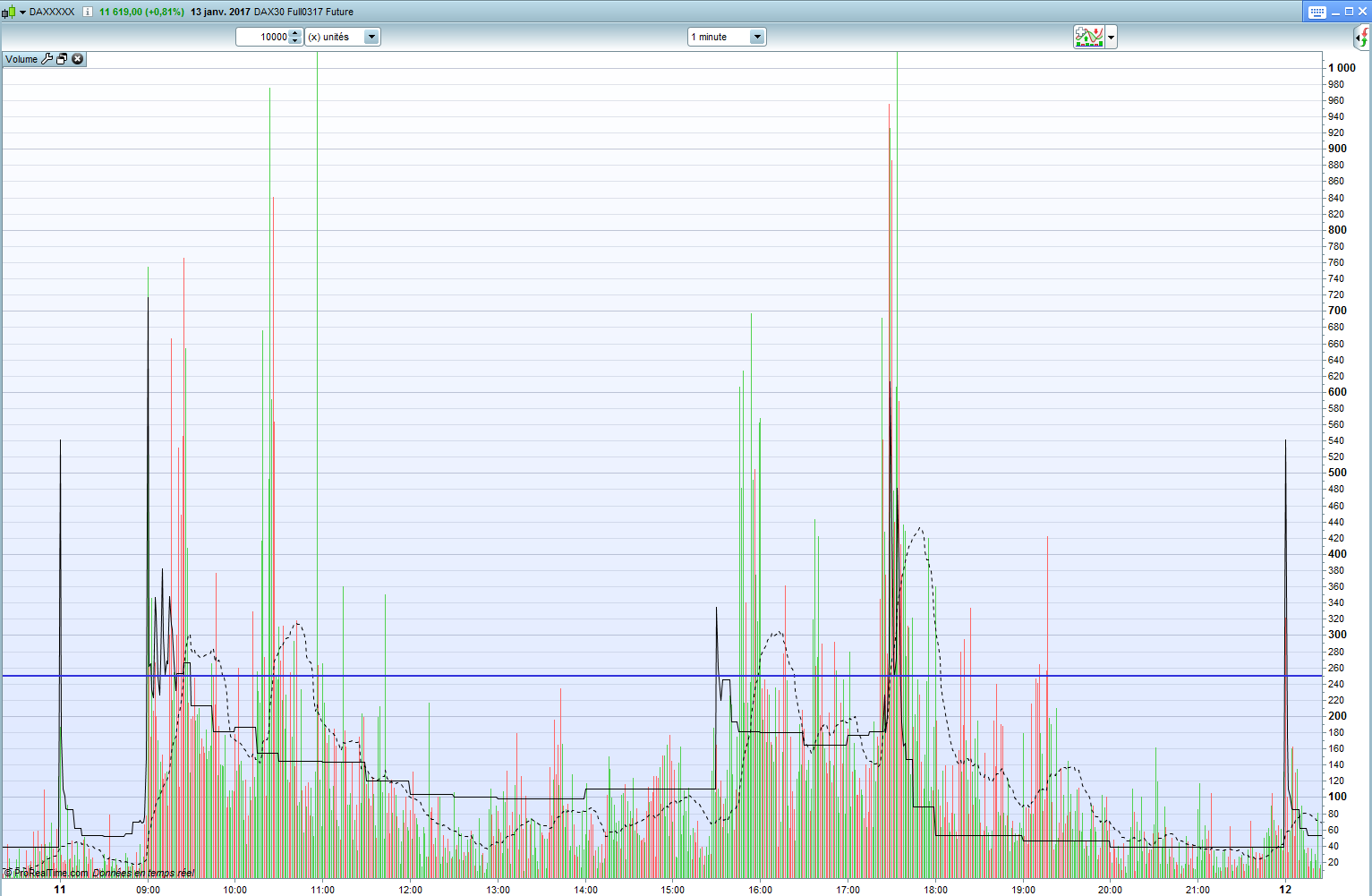Open the (x) unités dropdown
The image size is (1372, 896).
(x=371, y=37)
